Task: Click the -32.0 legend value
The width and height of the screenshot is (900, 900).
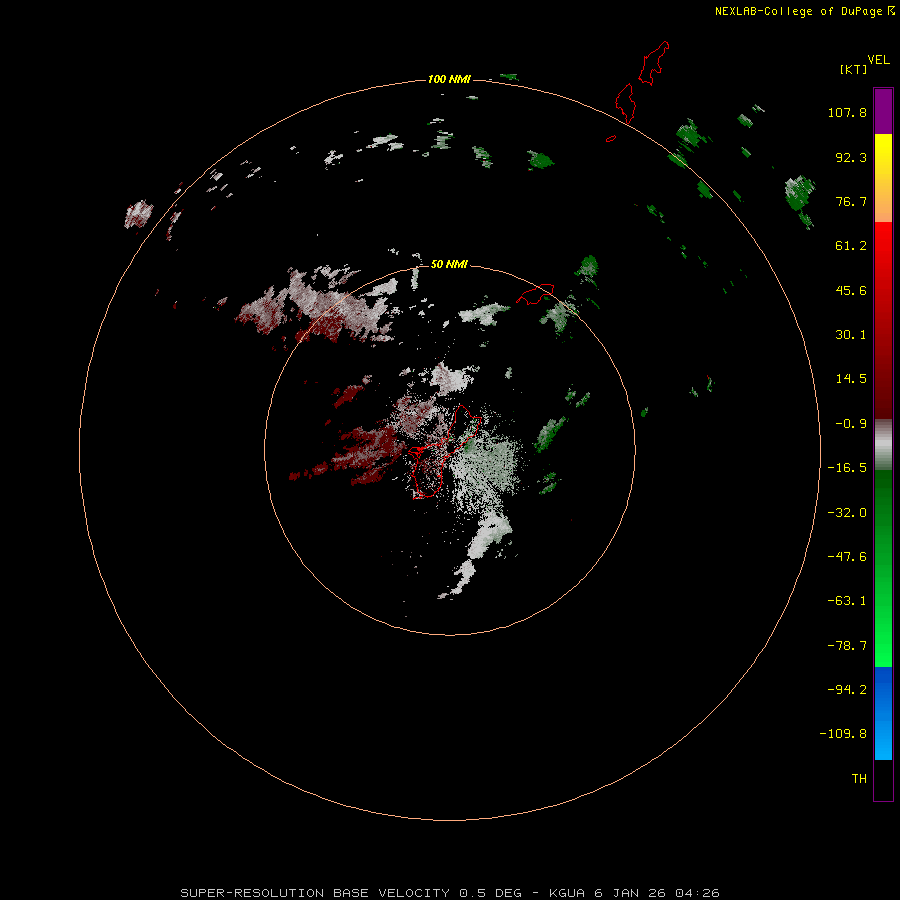Action: 847,513
